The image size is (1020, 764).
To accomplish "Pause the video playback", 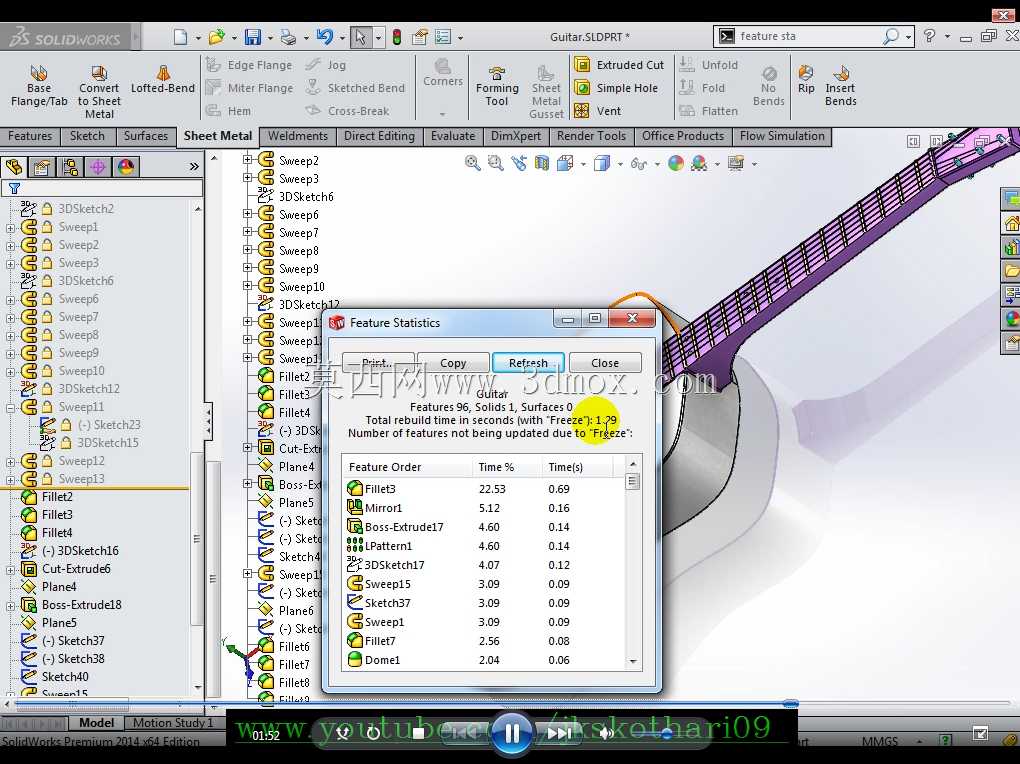I will pyautogui.click(x=513, y=734).
